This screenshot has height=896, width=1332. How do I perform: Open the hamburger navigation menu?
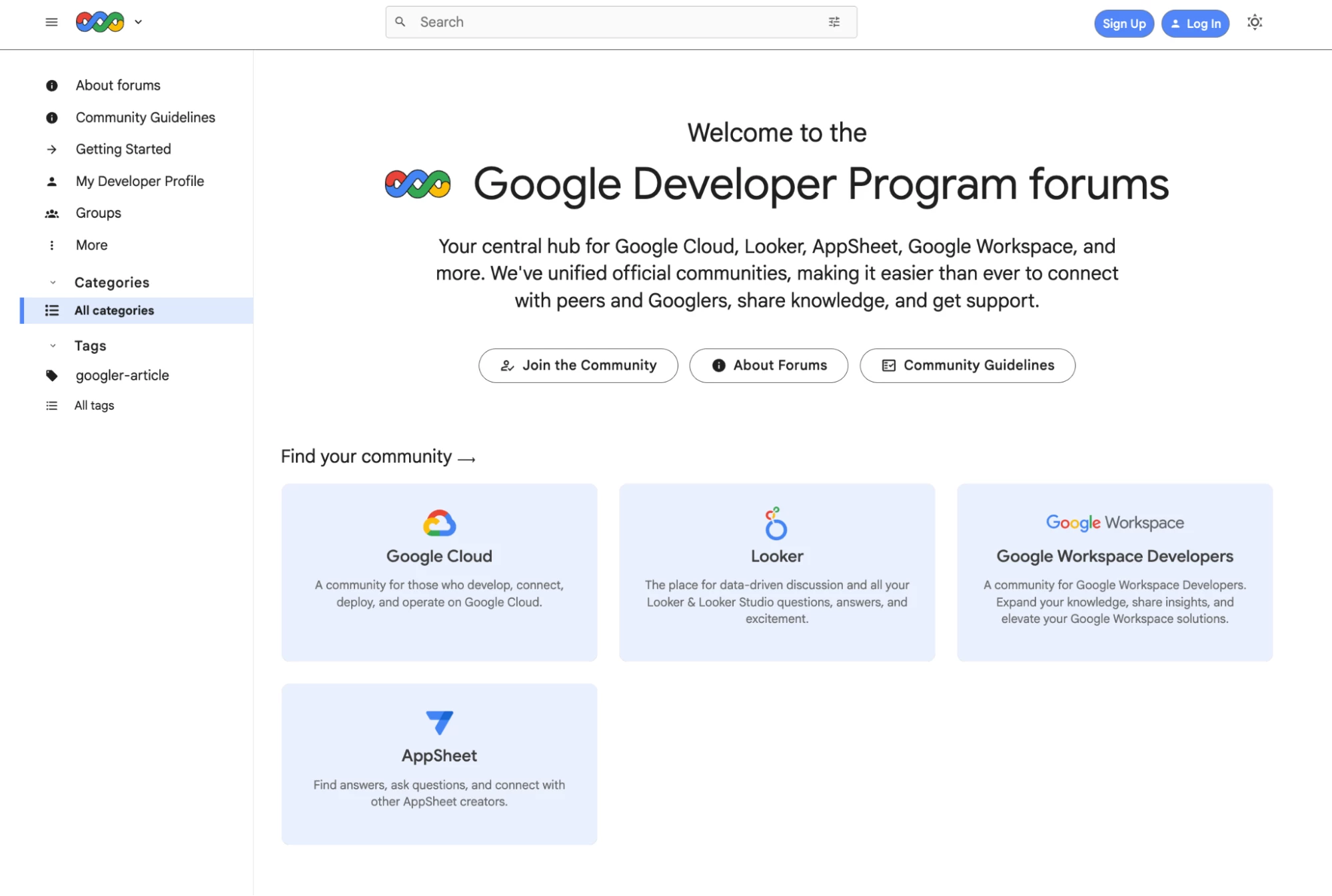[x=51, y=22]
